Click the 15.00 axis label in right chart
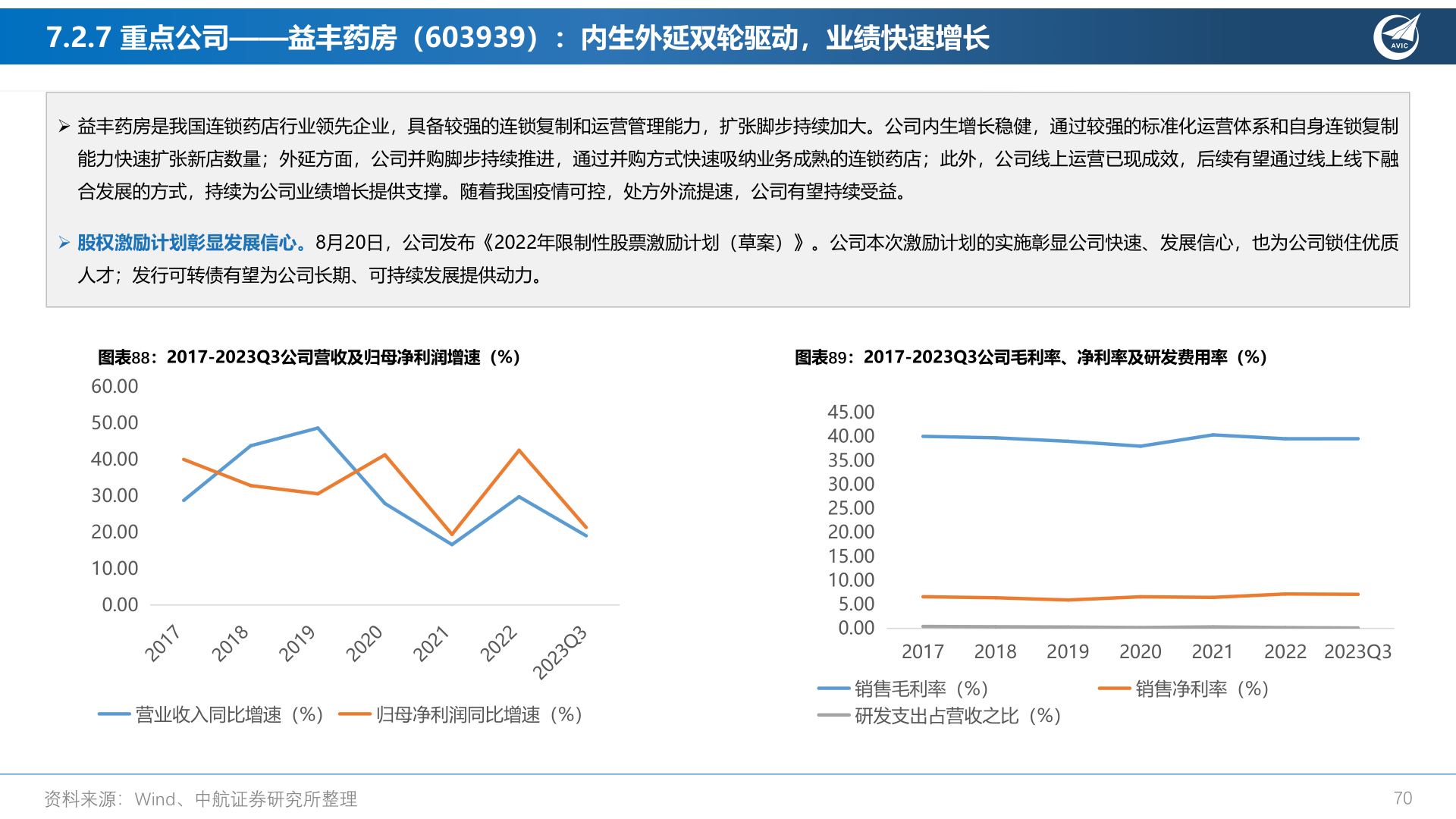The height and width of the screenshot is (819, 1456). pyautogui.click(x=851, y=556)
